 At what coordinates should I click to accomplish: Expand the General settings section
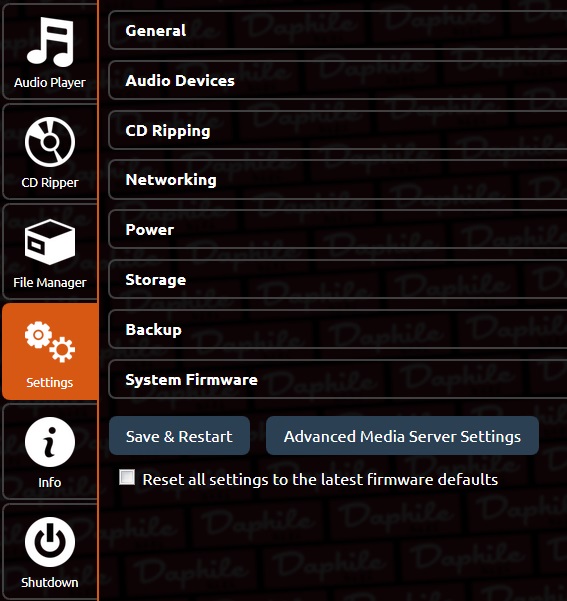[x=338, y=30]
